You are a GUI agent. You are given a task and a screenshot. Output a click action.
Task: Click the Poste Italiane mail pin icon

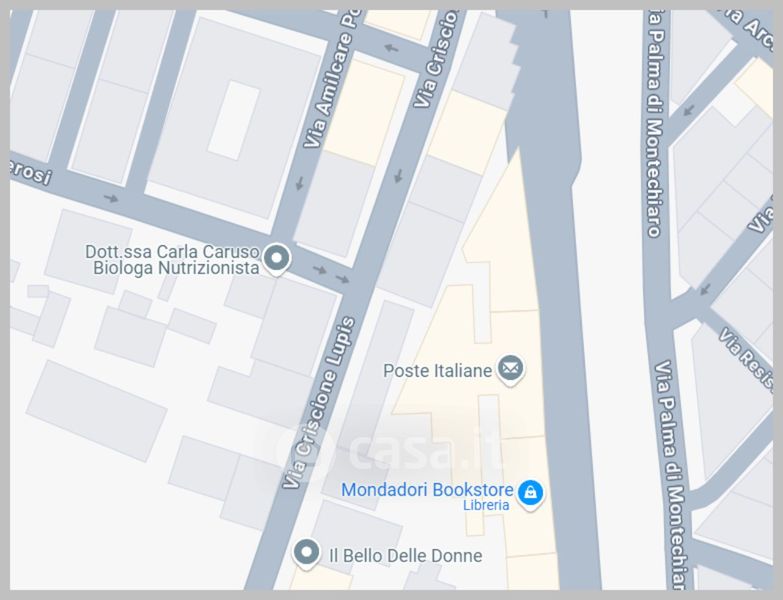point(510,370)
